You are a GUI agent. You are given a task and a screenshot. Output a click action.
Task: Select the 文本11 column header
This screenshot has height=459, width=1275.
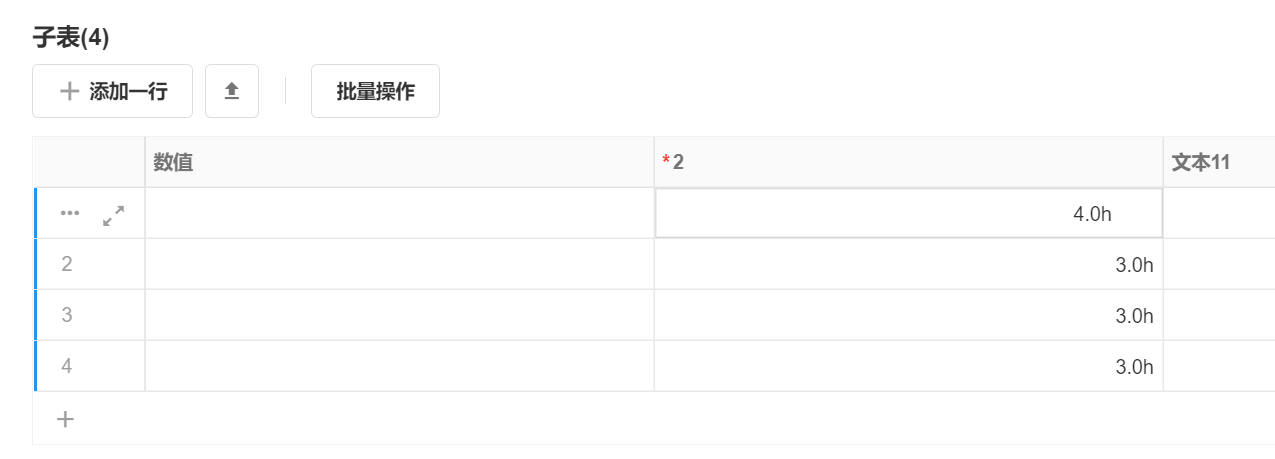1218,163
